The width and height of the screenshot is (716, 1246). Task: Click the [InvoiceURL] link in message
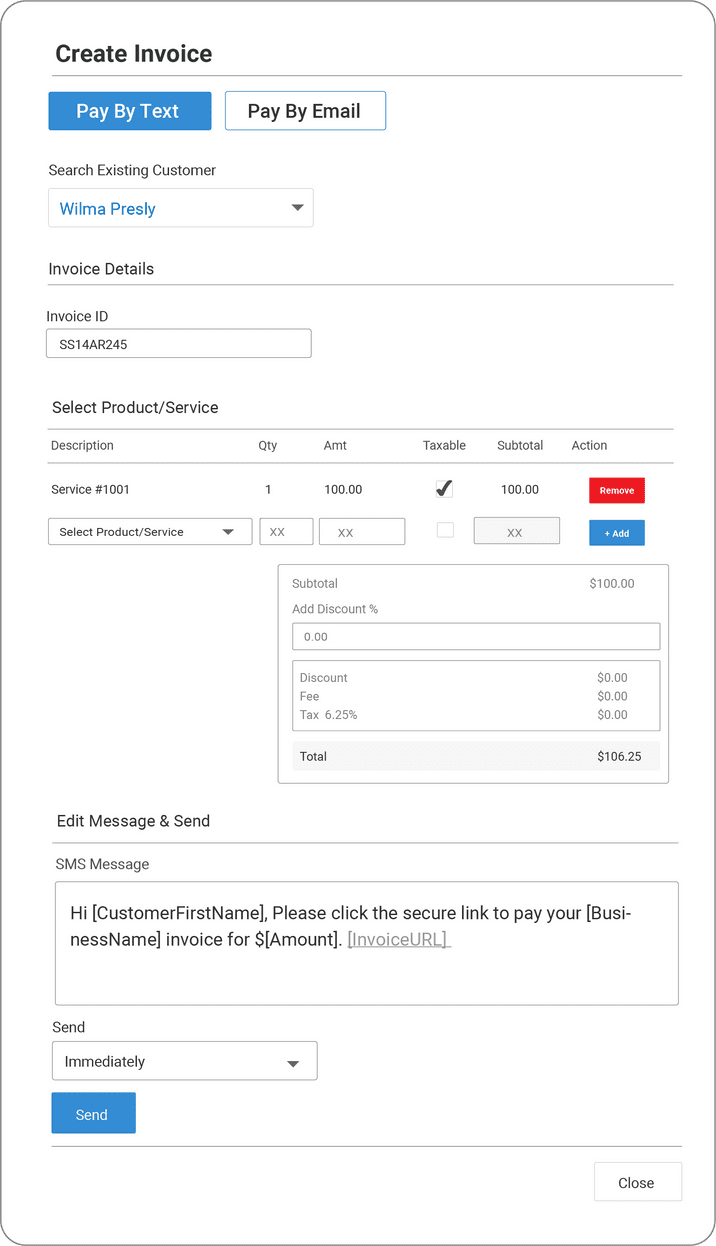(x=399, y=939)
